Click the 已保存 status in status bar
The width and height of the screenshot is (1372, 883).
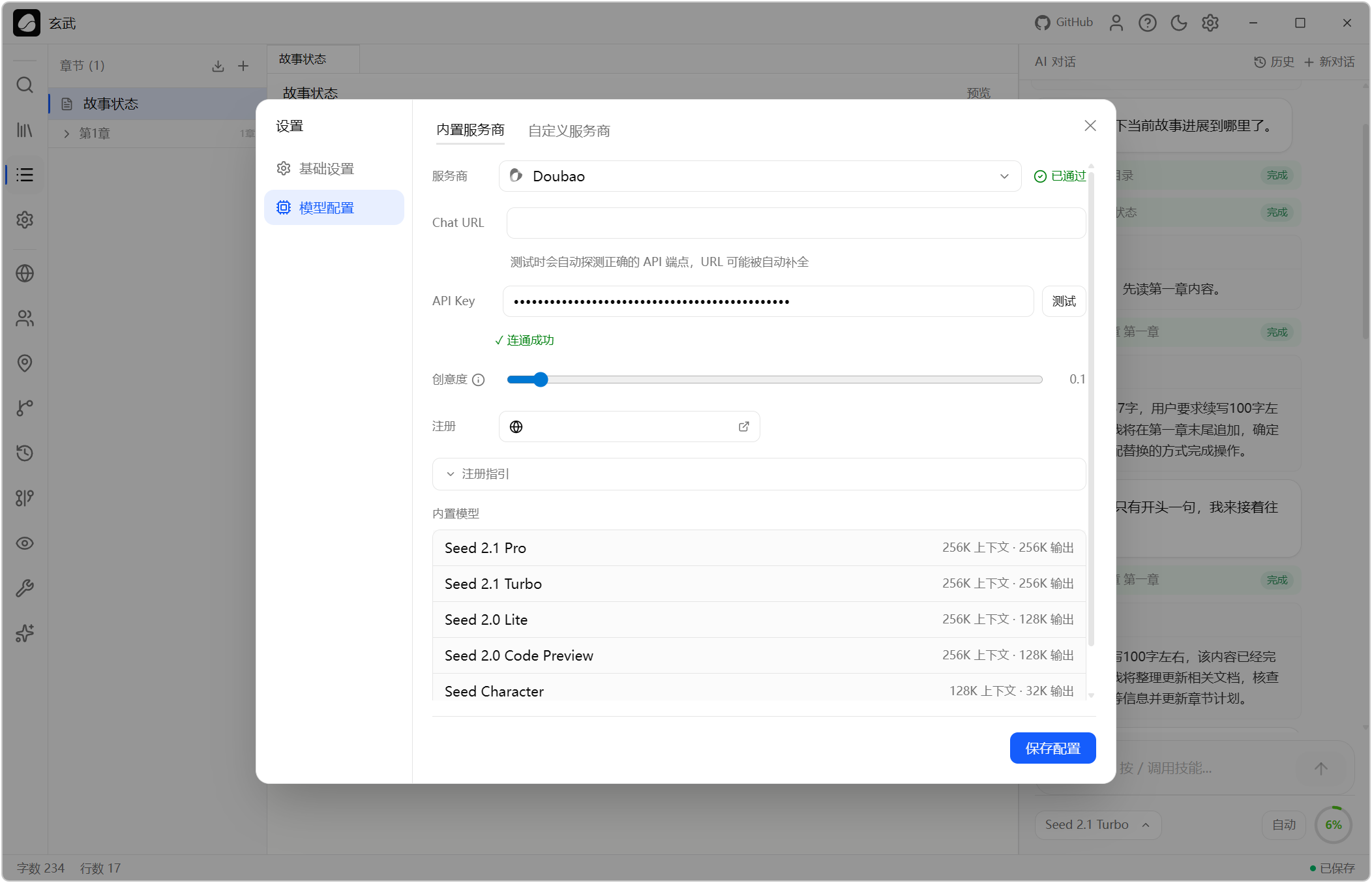[x=1332, y=869]
